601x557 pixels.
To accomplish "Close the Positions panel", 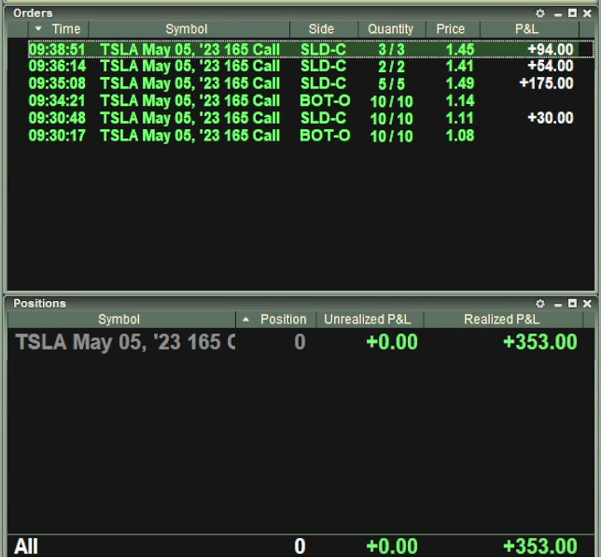I will [x=587, y=304].
